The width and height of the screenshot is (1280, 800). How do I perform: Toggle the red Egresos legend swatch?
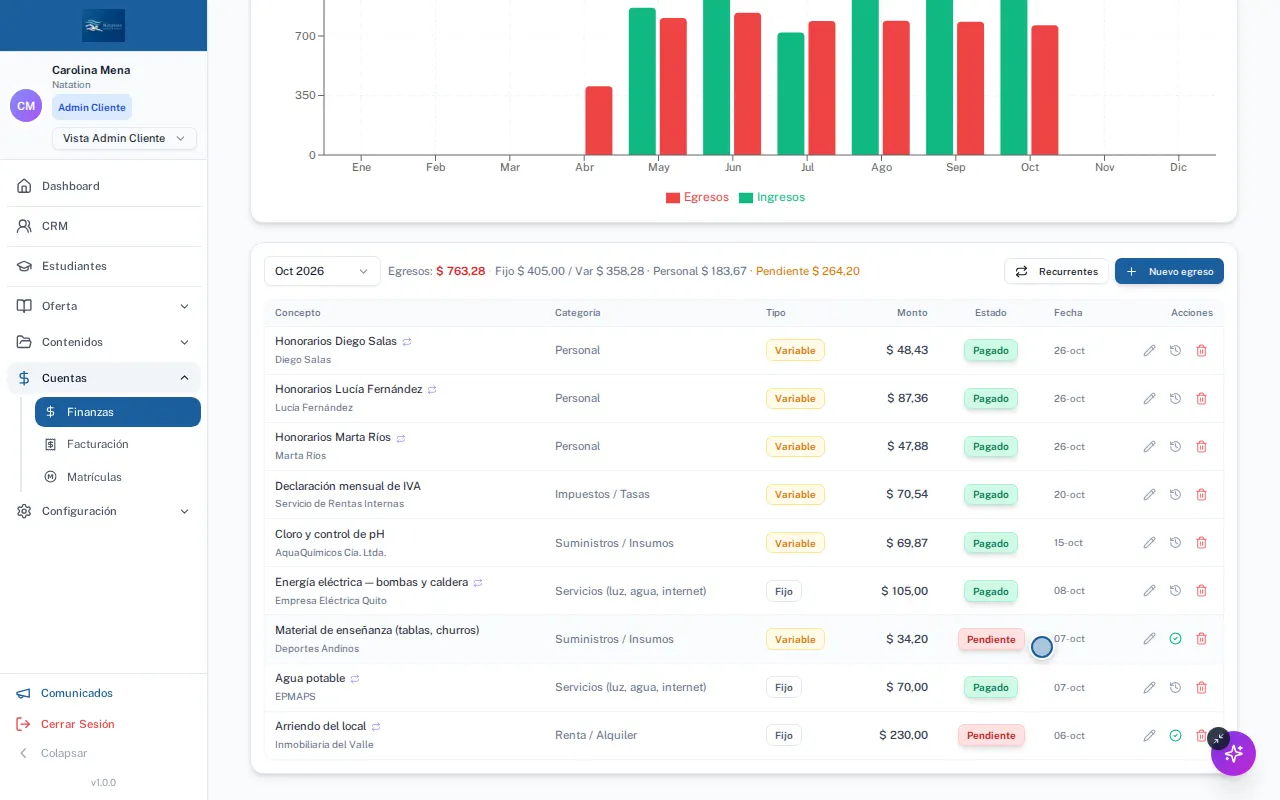(x=673, y=198)
